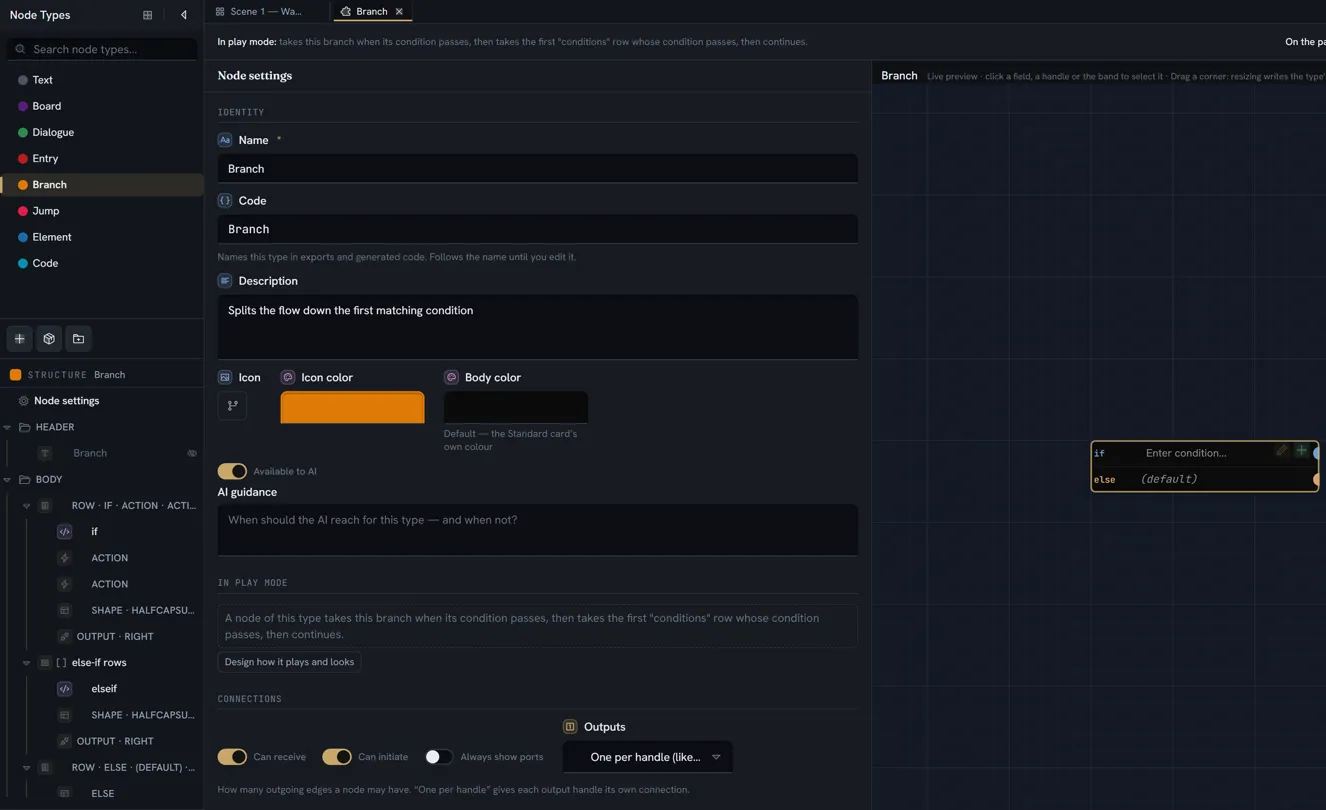
Task: Collapse the else-if rows group
Action: [27, 663]
